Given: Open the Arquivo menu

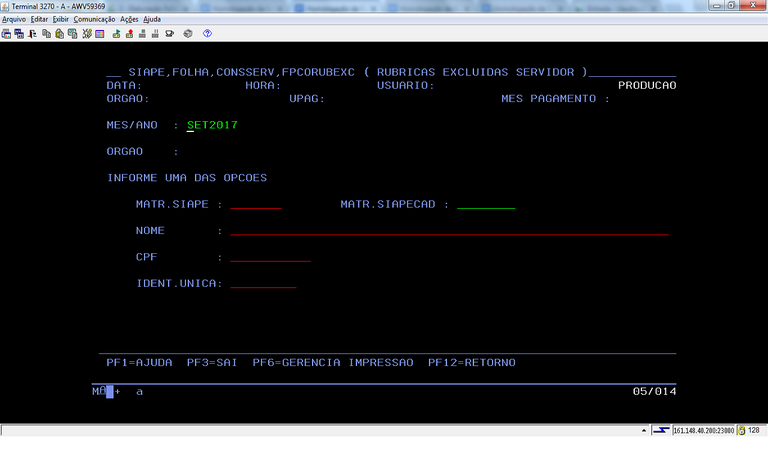Looking at the screenshot, I should 14,19.
